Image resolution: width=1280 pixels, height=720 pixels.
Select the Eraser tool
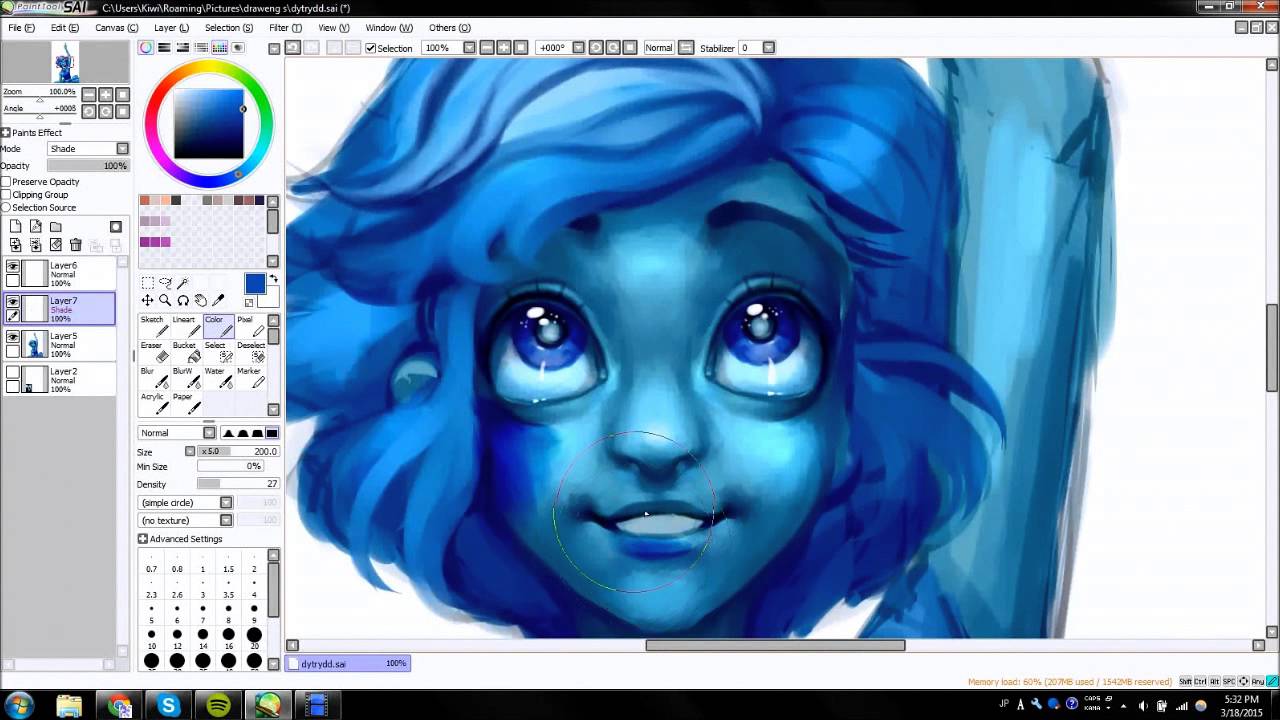click(x=152, y=352)
